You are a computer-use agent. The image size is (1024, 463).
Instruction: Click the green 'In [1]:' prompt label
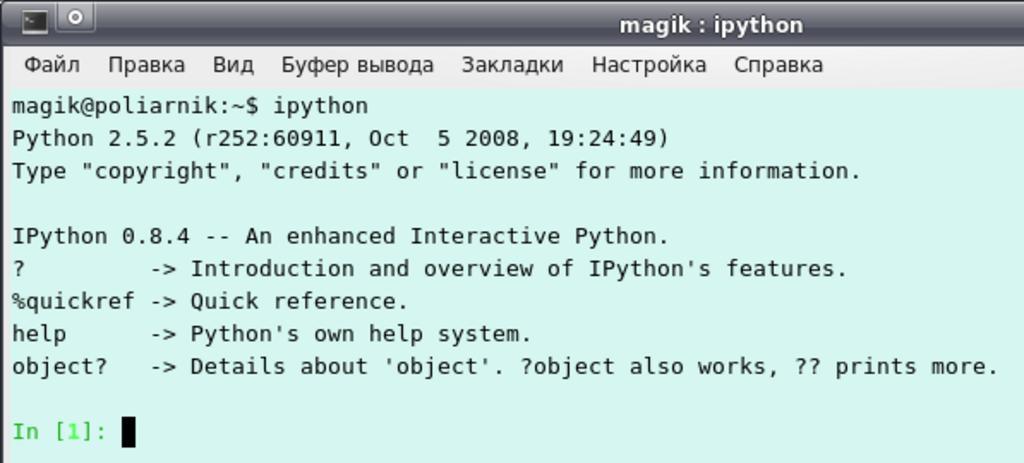(x=59, y=432)
